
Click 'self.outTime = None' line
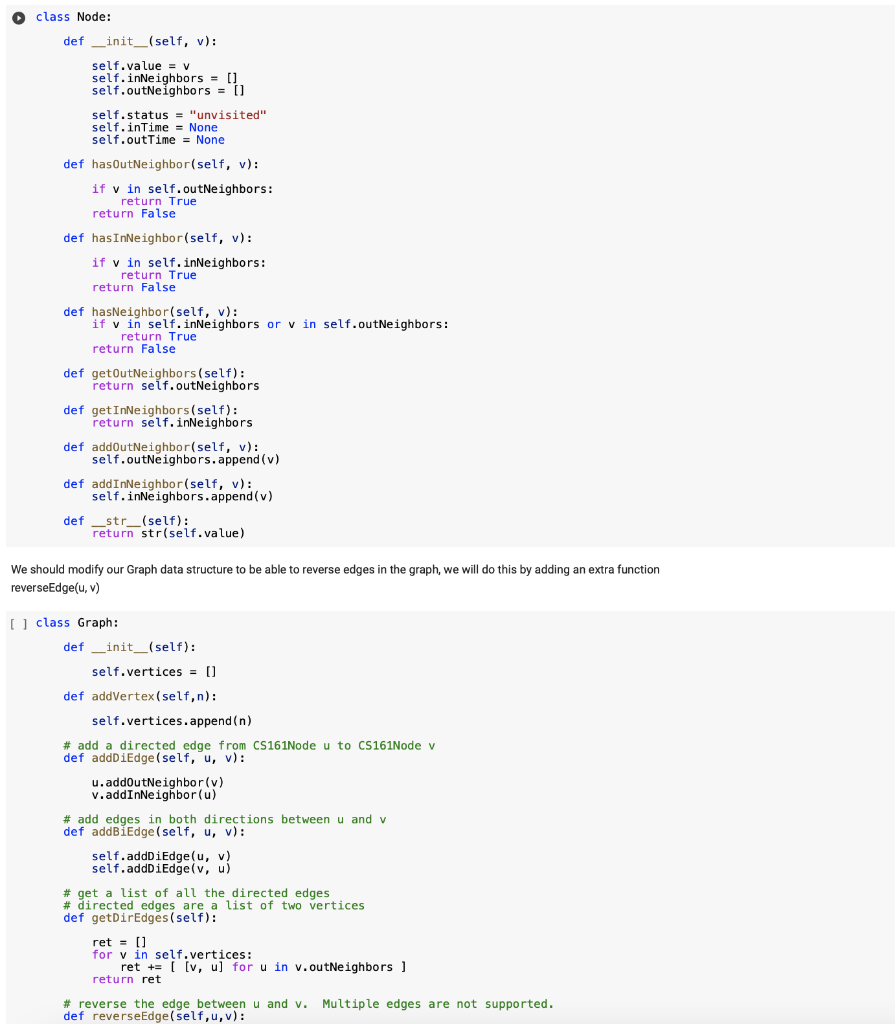158,140
